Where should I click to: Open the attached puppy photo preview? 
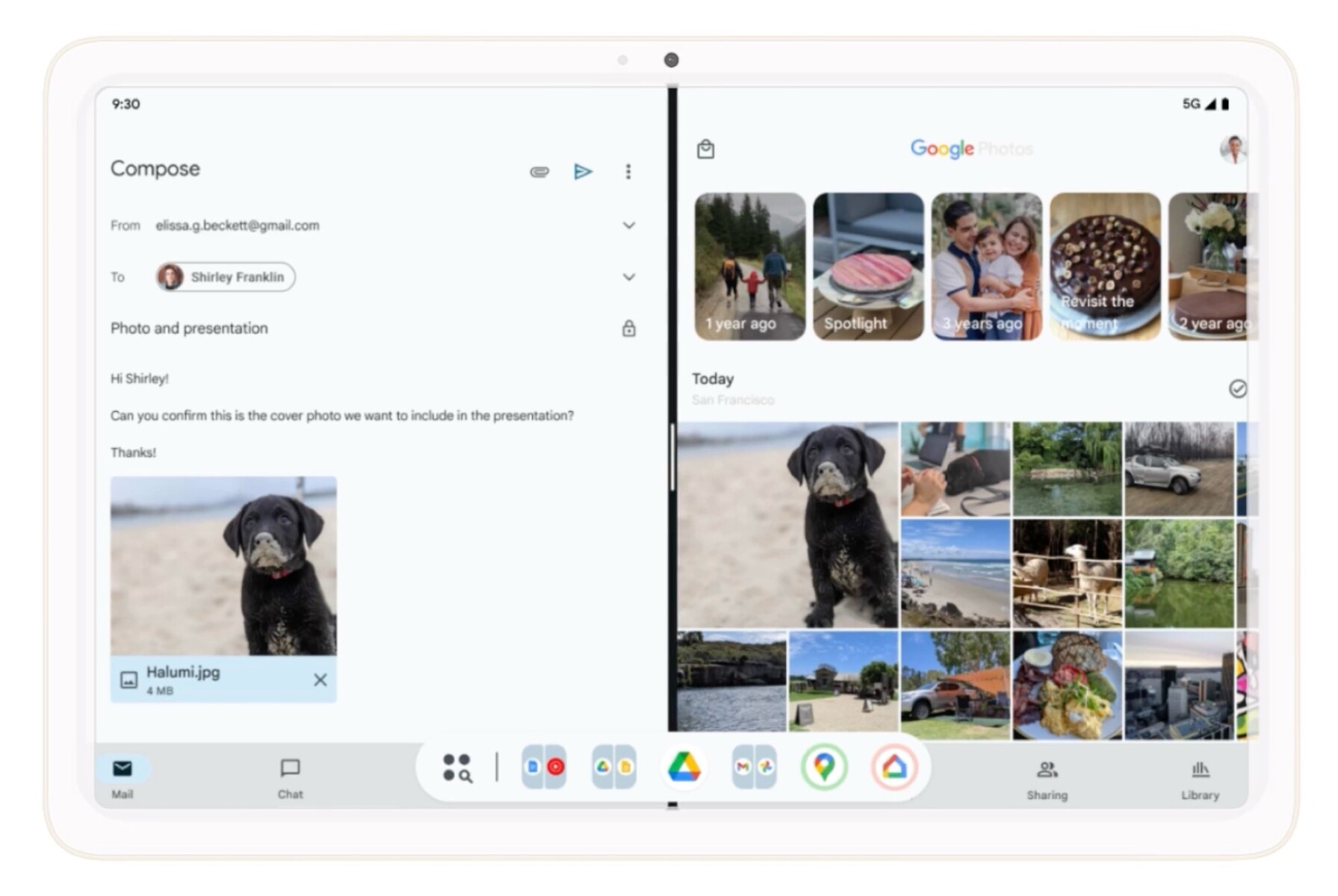(x=223, y=566)
